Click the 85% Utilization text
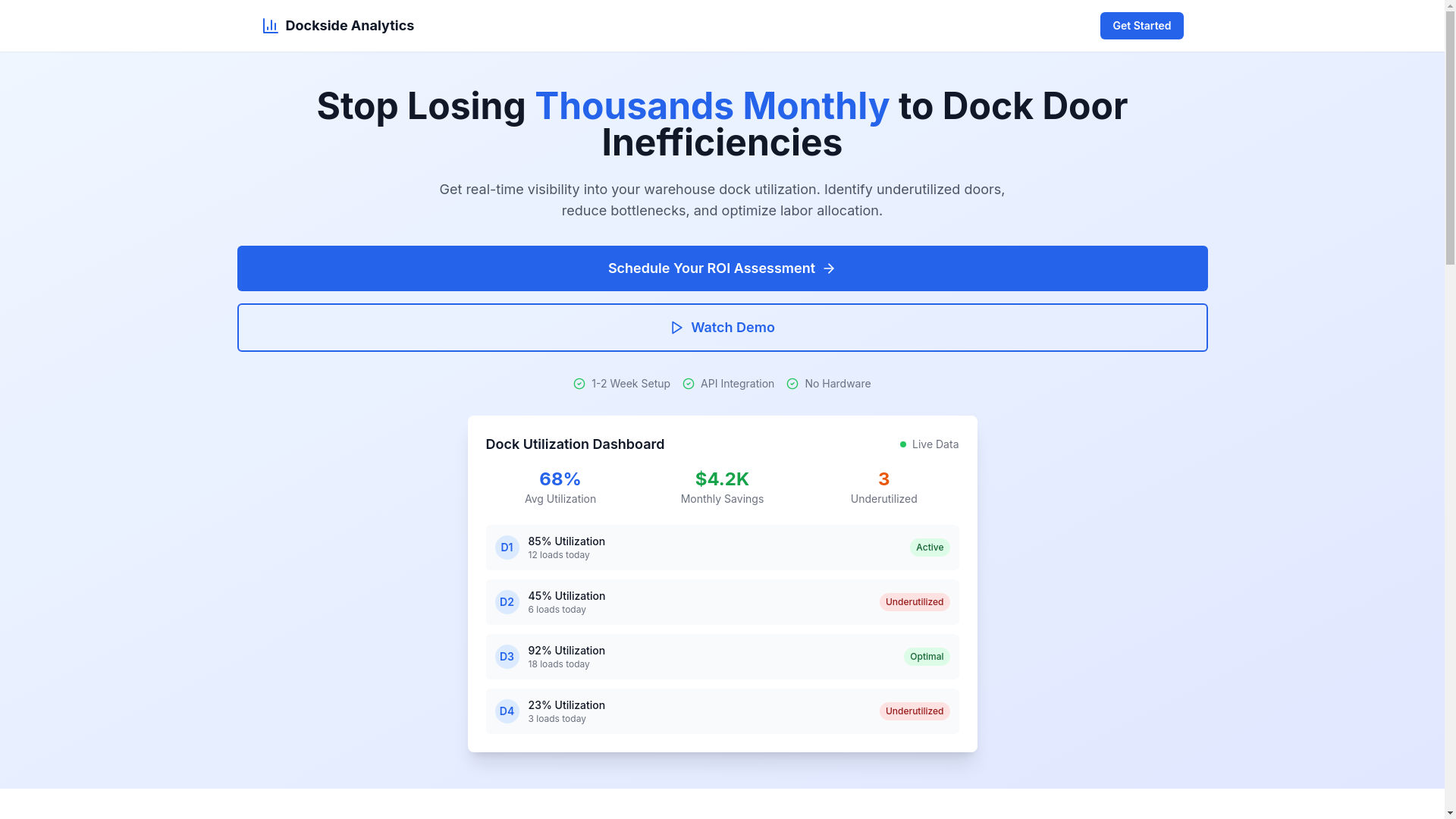 coord(566,541)
